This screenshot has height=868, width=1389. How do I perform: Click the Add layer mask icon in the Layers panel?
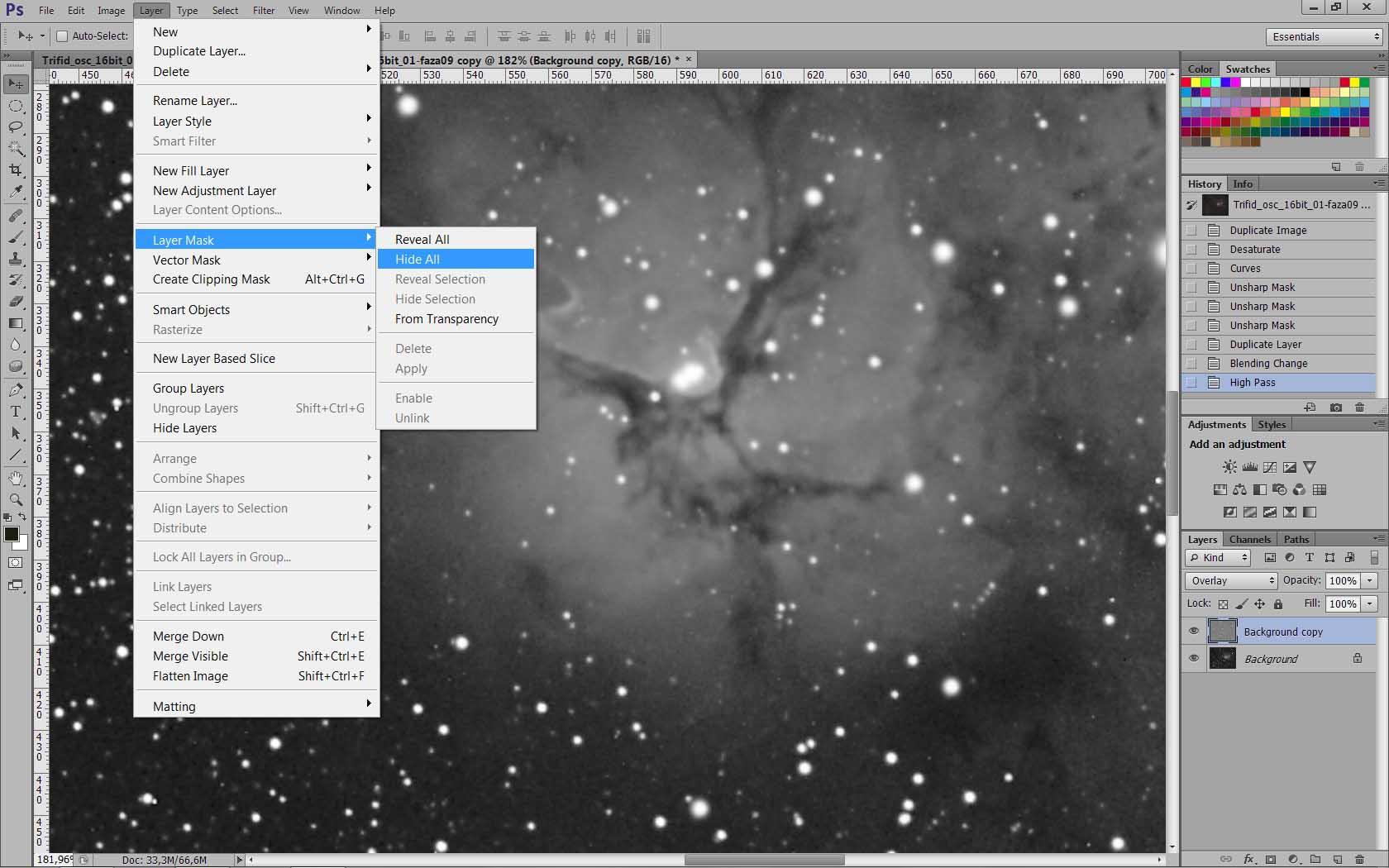[1271, 860]
